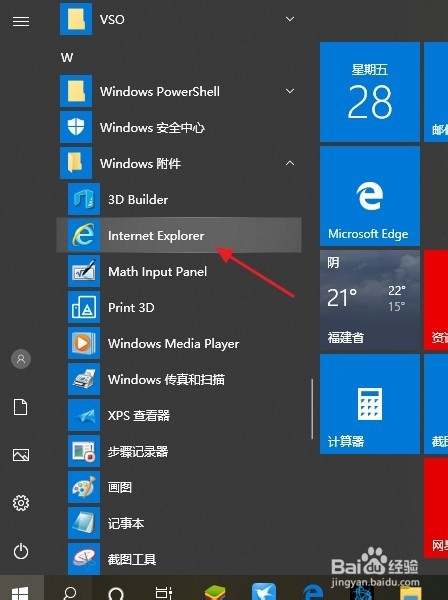
Task: Collapse Windows 附件 folder chevron
Action: click(x=290, y=163)
